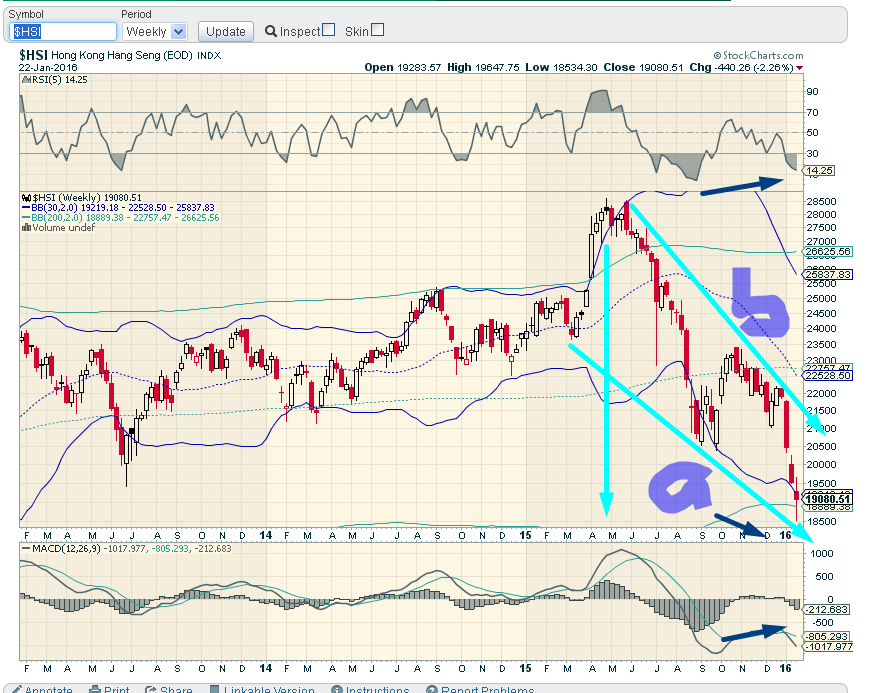Screen dimensions: 887x693
Task: Enable the Inspect checkbox
Action: [328, 30]
